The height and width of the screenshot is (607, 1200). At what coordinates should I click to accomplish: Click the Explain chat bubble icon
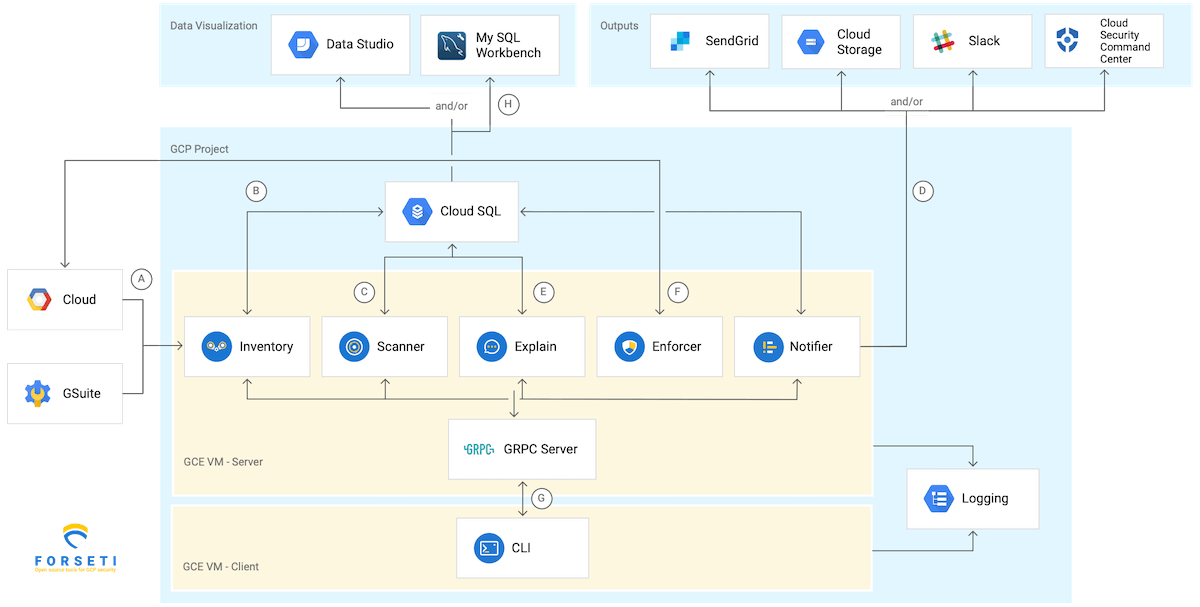click(x=491, y=346)
